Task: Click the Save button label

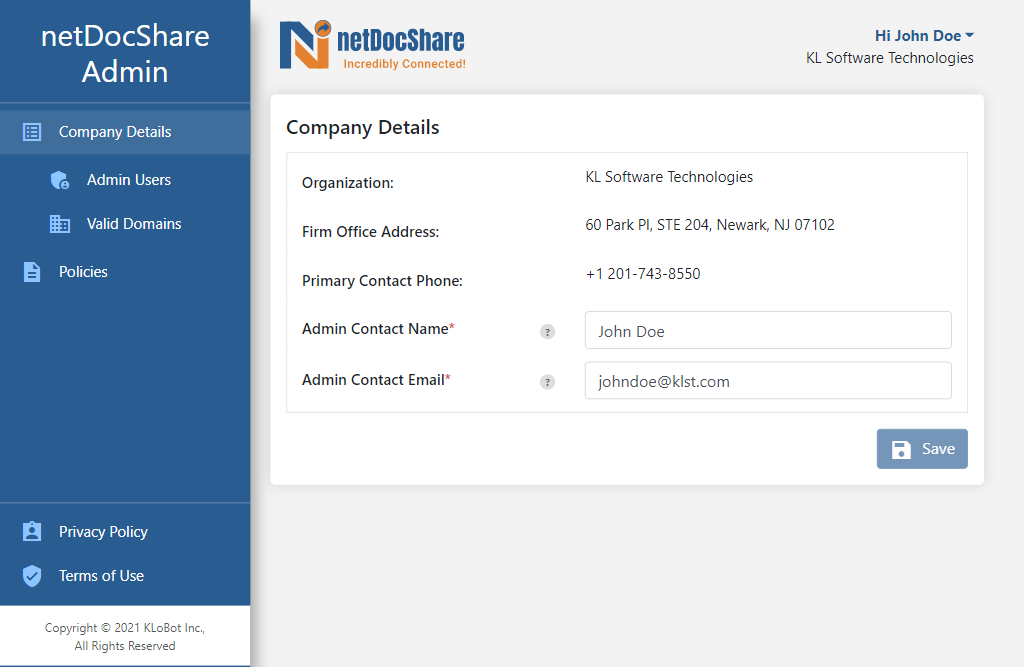Action: [x=938, y=449]
